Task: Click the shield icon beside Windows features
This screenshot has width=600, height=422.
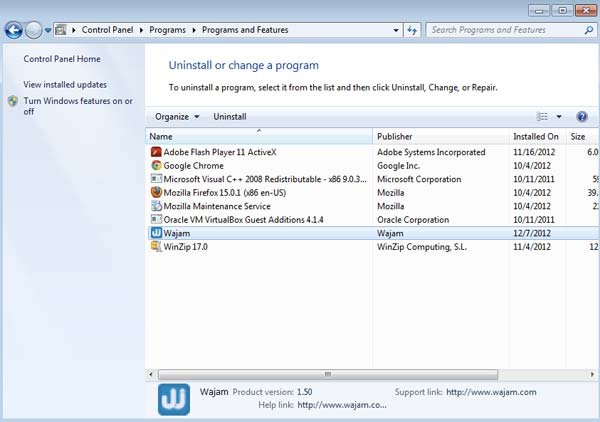Action: pyautogui.click(x=13, y=101)
